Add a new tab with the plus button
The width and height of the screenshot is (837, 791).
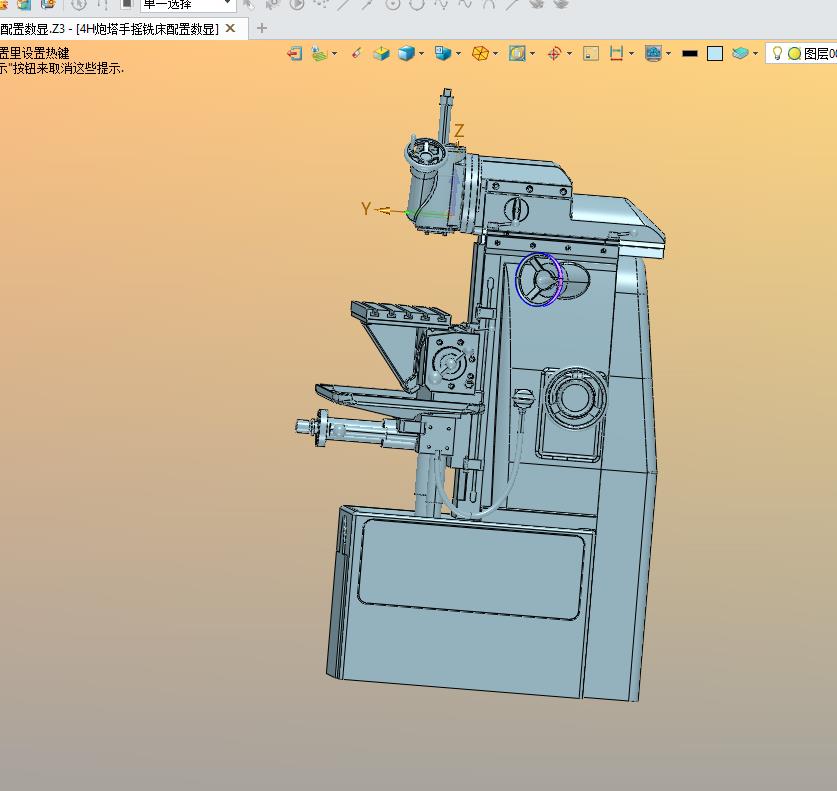262,28
